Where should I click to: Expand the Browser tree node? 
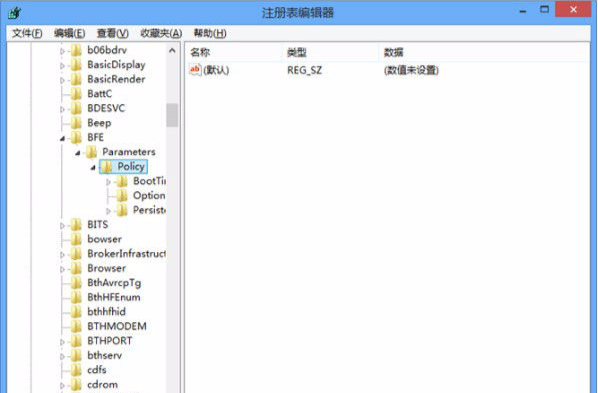pyautogui.click(x=62, y=269)
